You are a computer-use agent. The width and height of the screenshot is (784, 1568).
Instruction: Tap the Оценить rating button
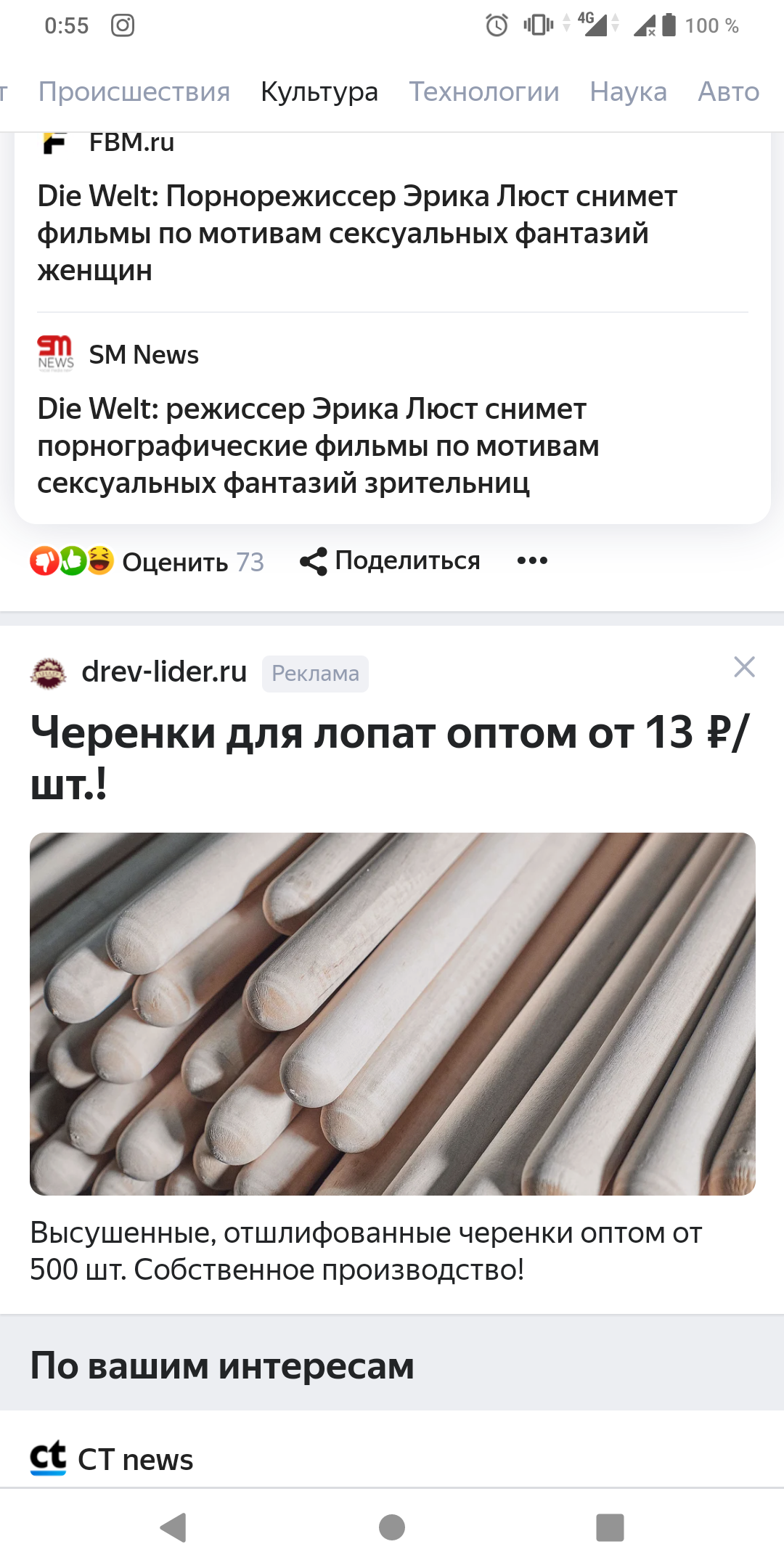pyautogui.click(x=175, y=562)
